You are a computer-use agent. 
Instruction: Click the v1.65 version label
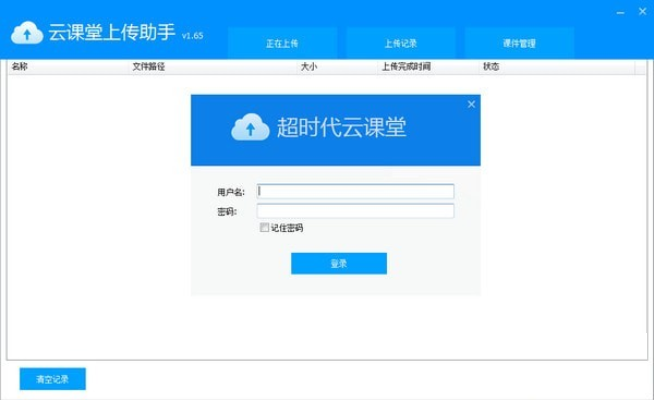point(192,36)
